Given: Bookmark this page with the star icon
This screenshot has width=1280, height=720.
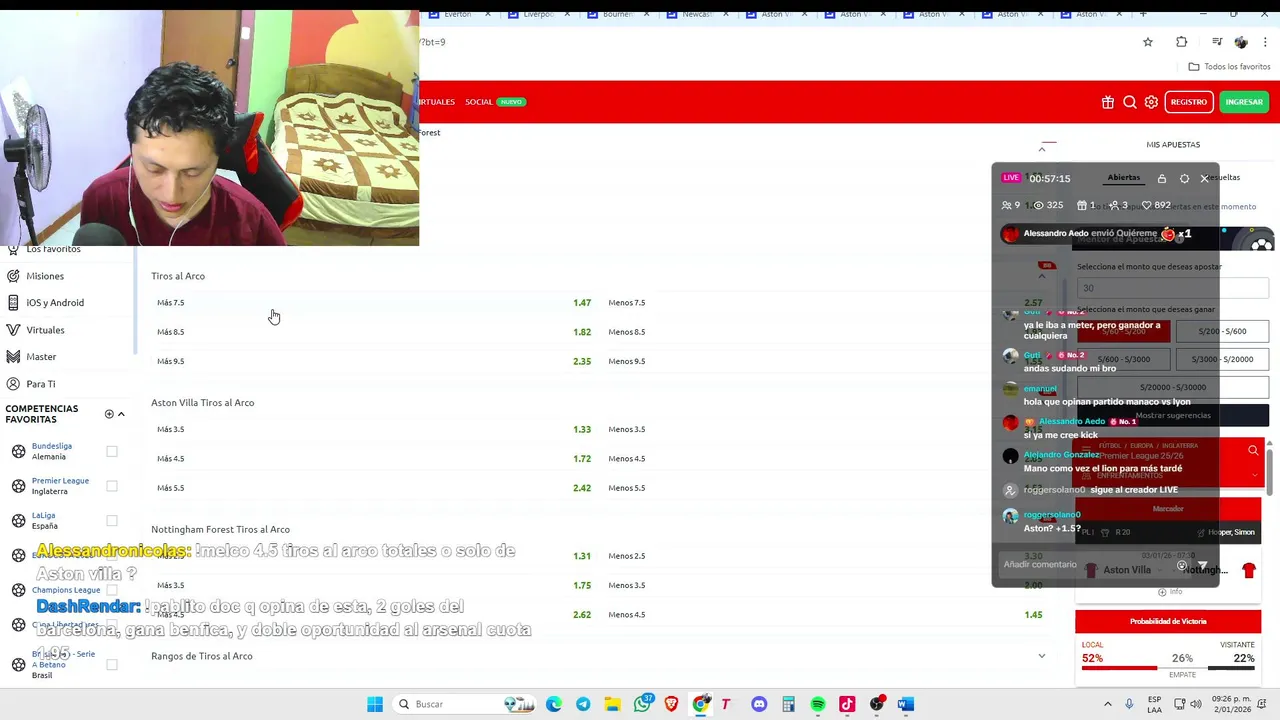Looking at the screenshot, I should pos(1148,42).
